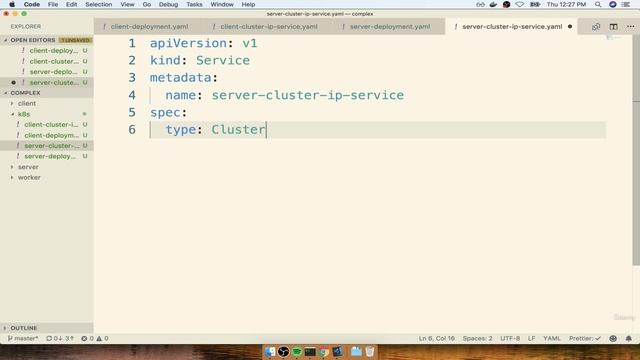Open the Terminal in the dock

[x=310, y=351]
